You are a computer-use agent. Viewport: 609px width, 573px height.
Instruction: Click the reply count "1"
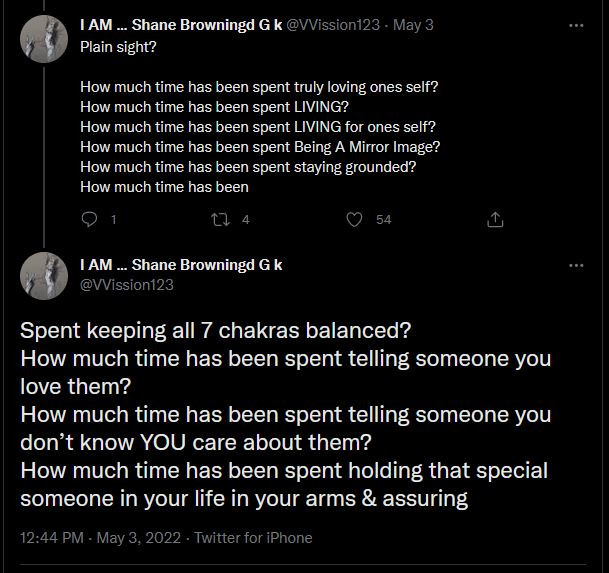(114, 220)
